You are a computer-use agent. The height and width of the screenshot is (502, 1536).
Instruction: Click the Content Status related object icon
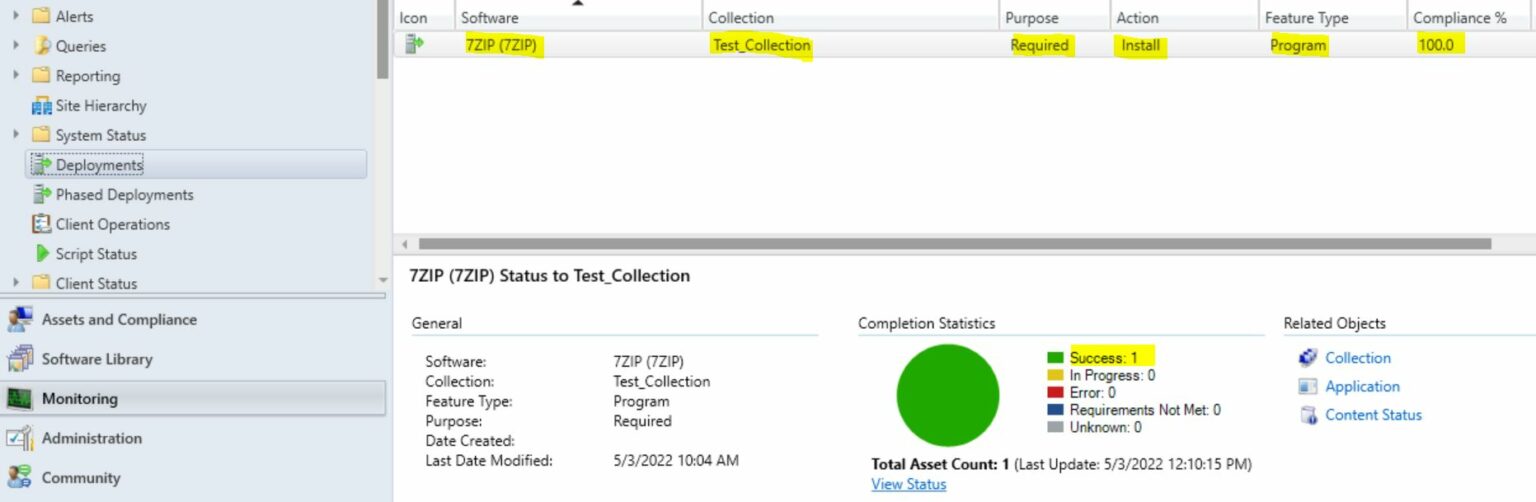click(1308, 415)
